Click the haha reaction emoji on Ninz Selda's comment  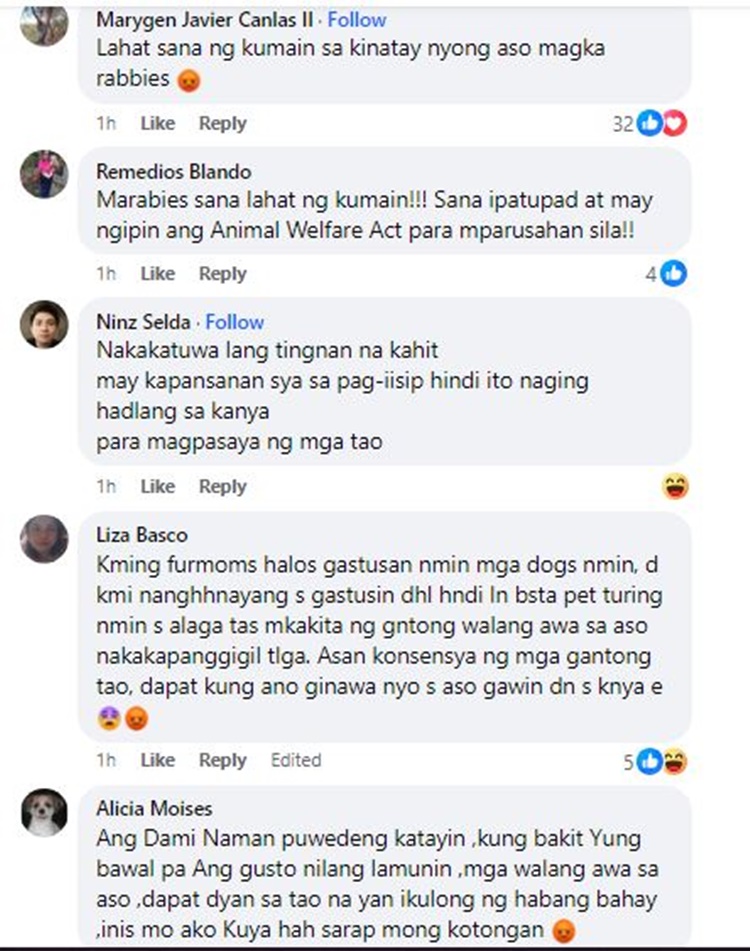pos(675,486)
